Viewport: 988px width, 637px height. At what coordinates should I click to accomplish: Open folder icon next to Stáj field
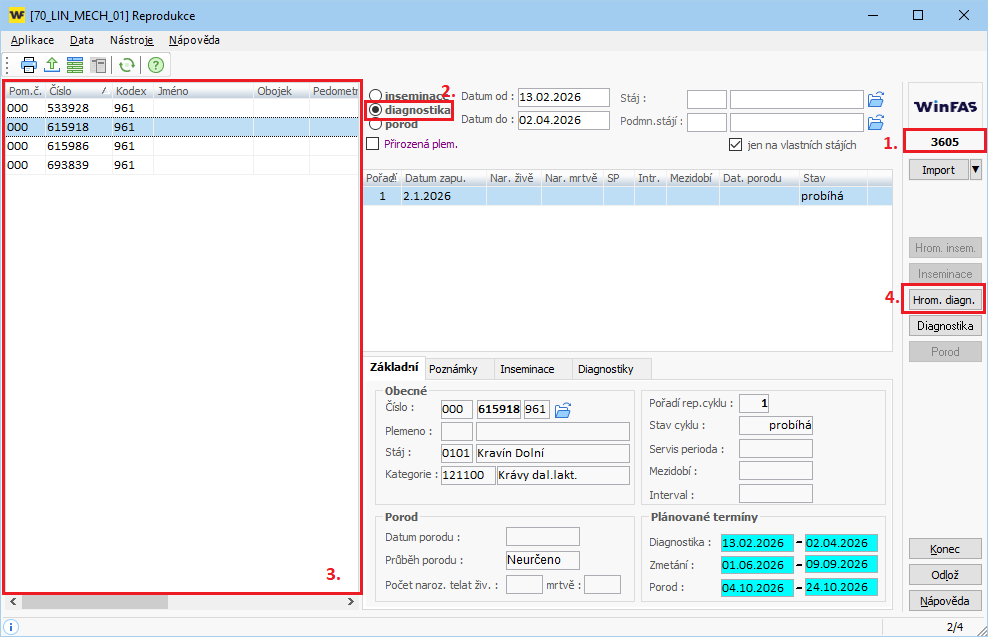pyautogui.click(x=876, y=98)
